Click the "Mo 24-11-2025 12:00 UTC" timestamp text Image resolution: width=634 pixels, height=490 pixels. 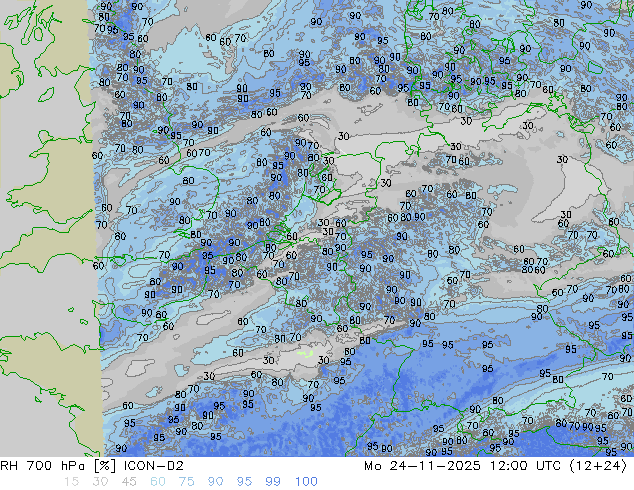(463, 466)
